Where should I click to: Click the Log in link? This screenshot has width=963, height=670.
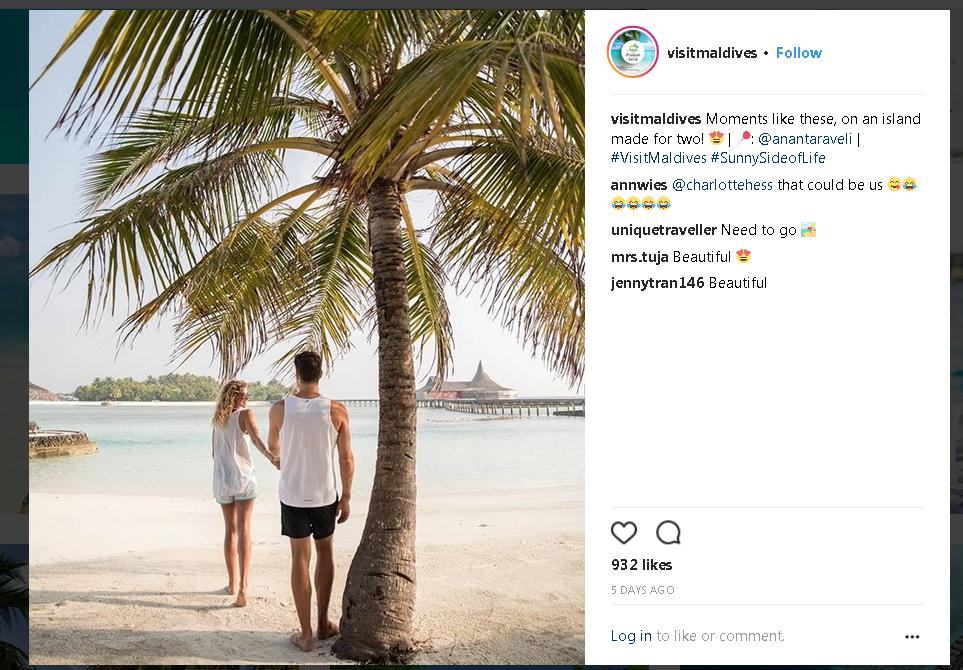631,636
